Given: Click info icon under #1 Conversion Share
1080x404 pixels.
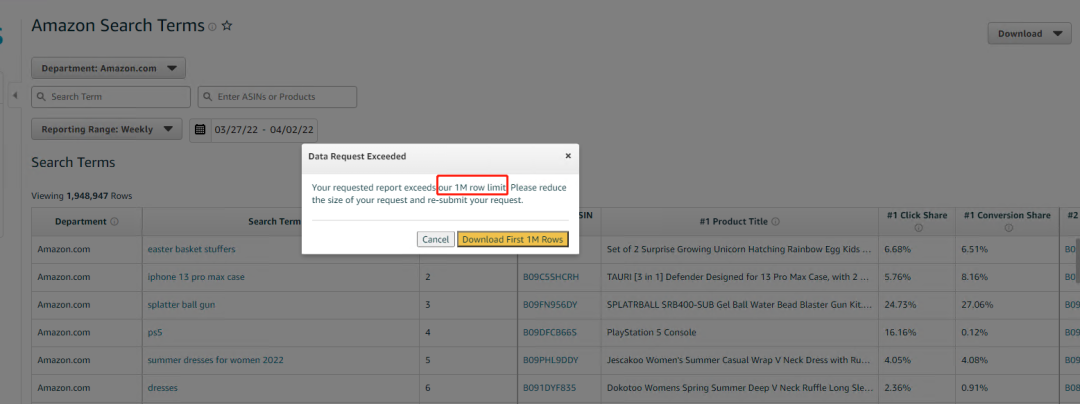Looking at the screenshot, I should pyautogui.click(x=1008, y=228).
